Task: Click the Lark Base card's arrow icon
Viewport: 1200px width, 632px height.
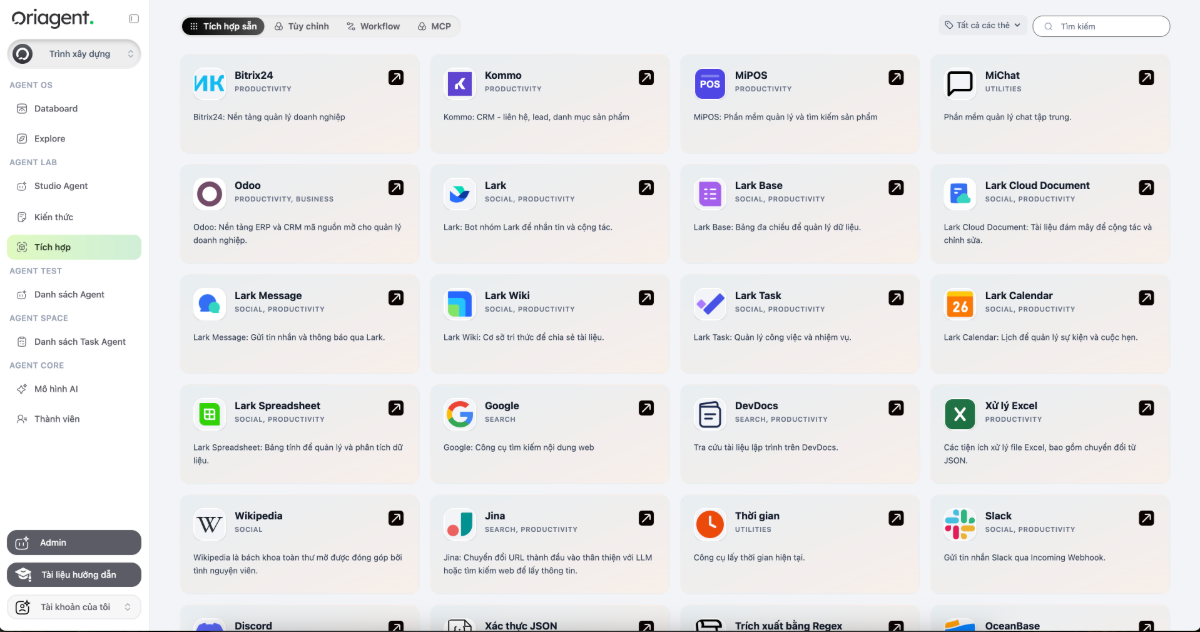Action: pyautogui.click(x=896, y=187)
